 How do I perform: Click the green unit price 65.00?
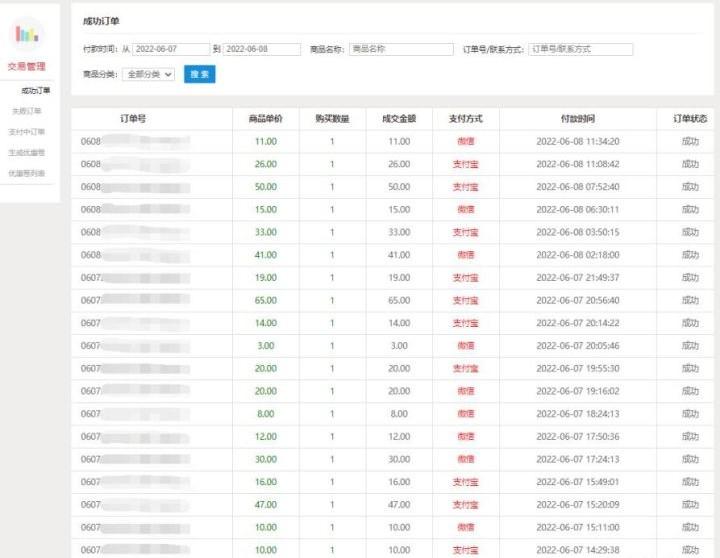click(x=266, y=300)
